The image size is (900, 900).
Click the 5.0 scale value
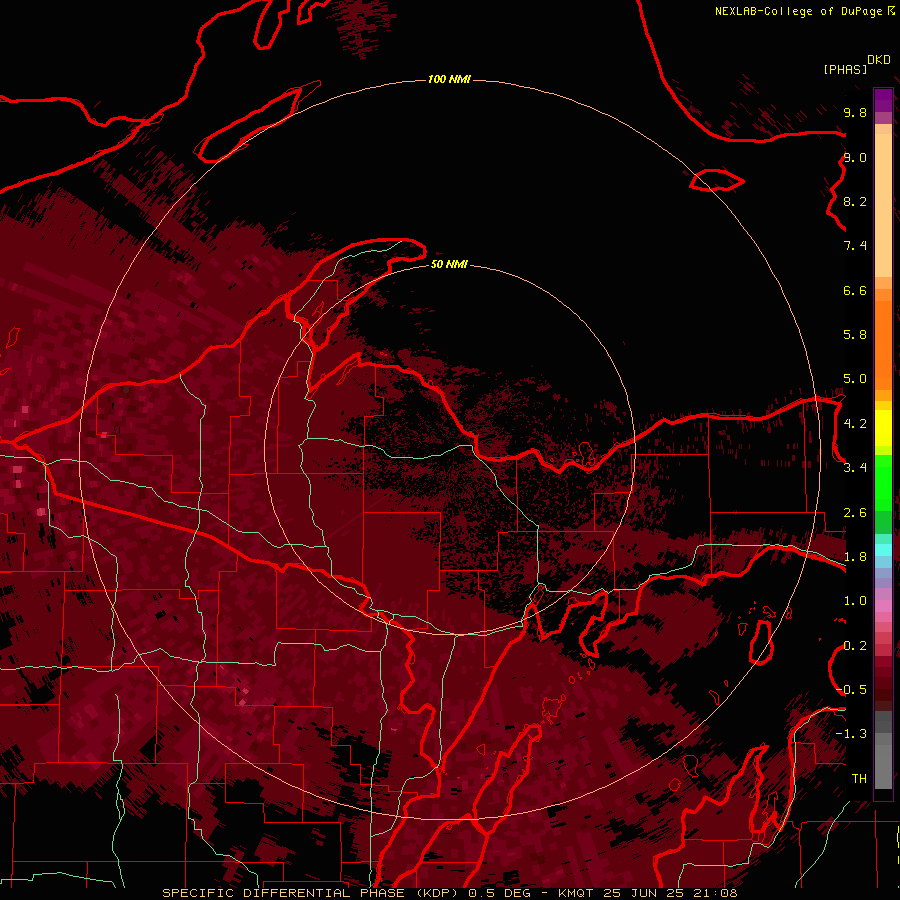tap(855, 379)
